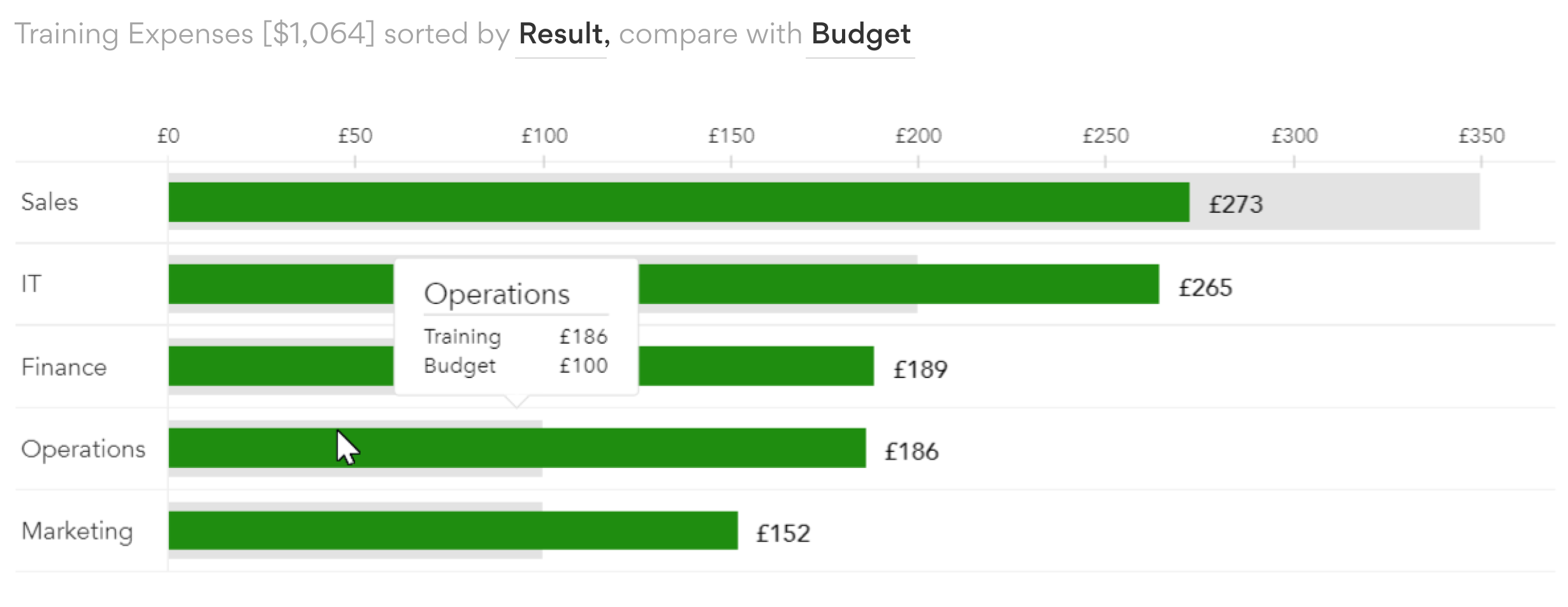Viewport: 1568px width, 607px height.
Task: Click the £273 value label
Action: tap(1235, 205)
